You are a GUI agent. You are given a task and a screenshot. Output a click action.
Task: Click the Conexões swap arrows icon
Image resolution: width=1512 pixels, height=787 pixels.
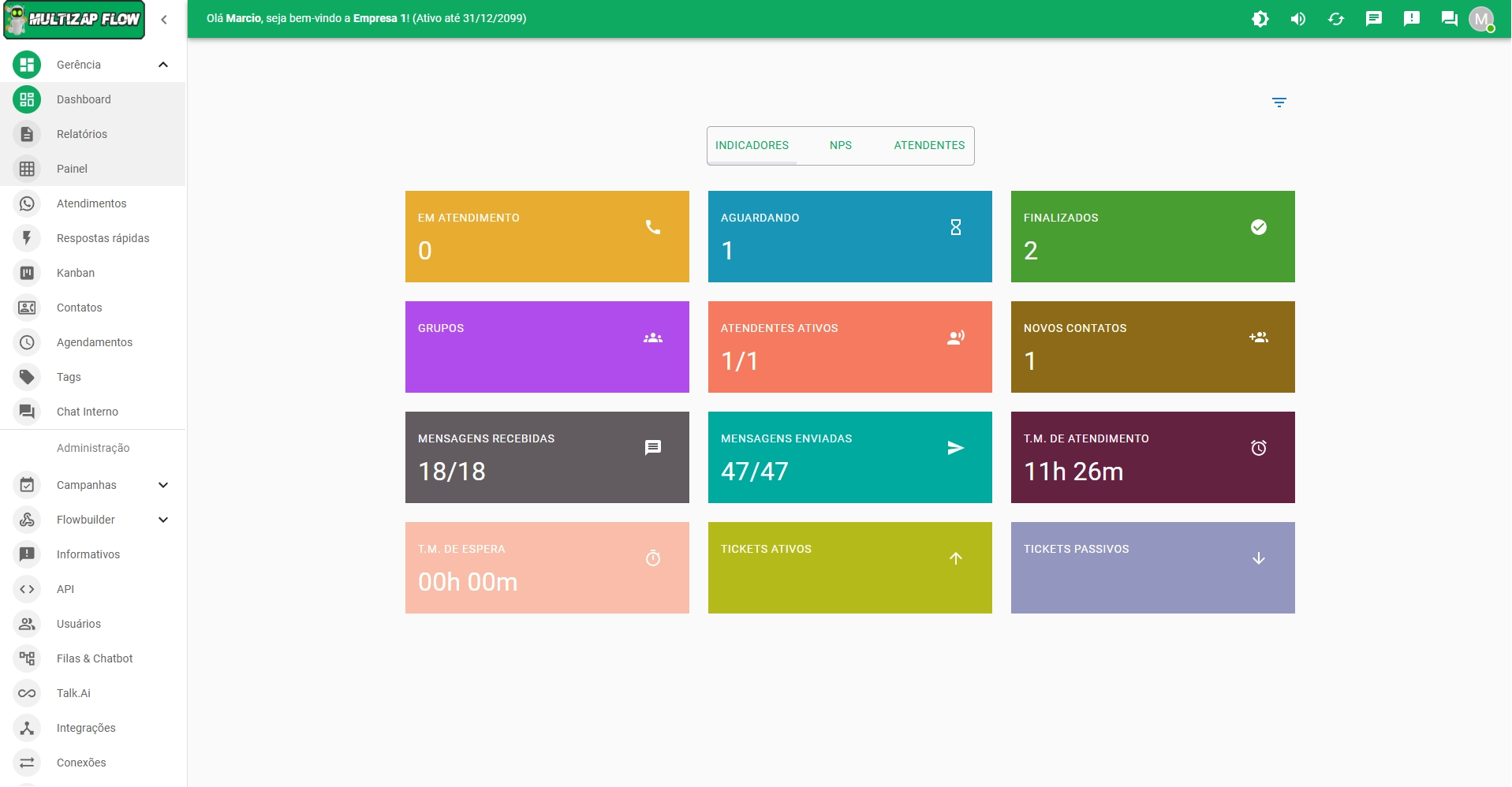pos(27,763)
